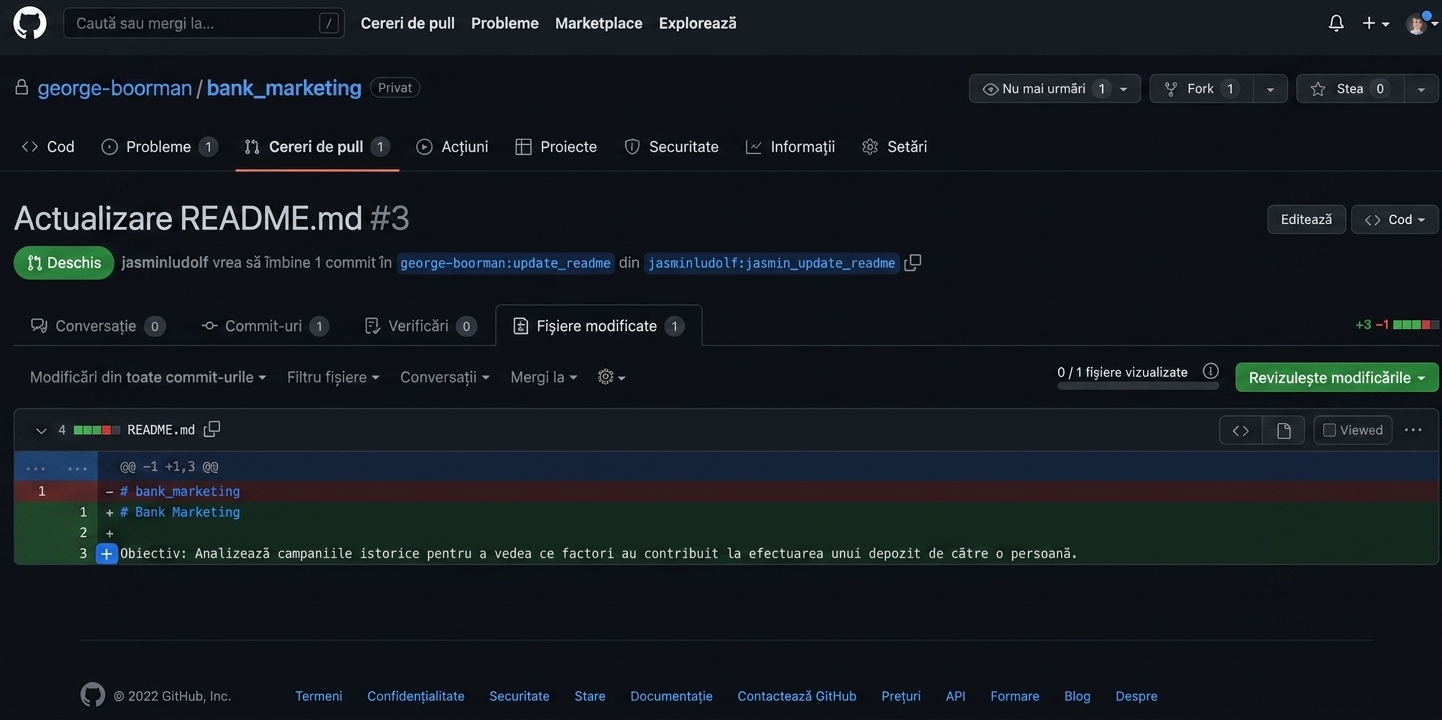Image resolution: width=1442 pixels, height=720 pixels.
Task: Show info about files viewed icon
Action: point(1211,371)
